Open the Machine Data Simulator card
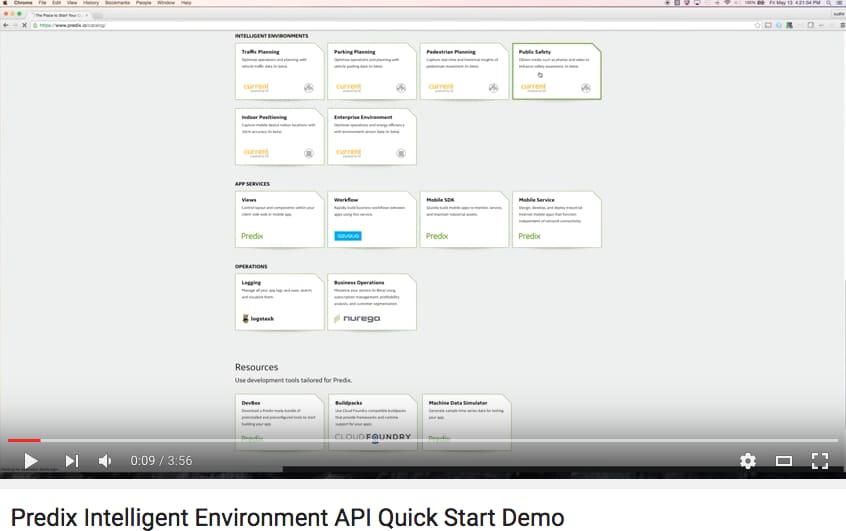 pyautogui.click(x=466, y=422)
